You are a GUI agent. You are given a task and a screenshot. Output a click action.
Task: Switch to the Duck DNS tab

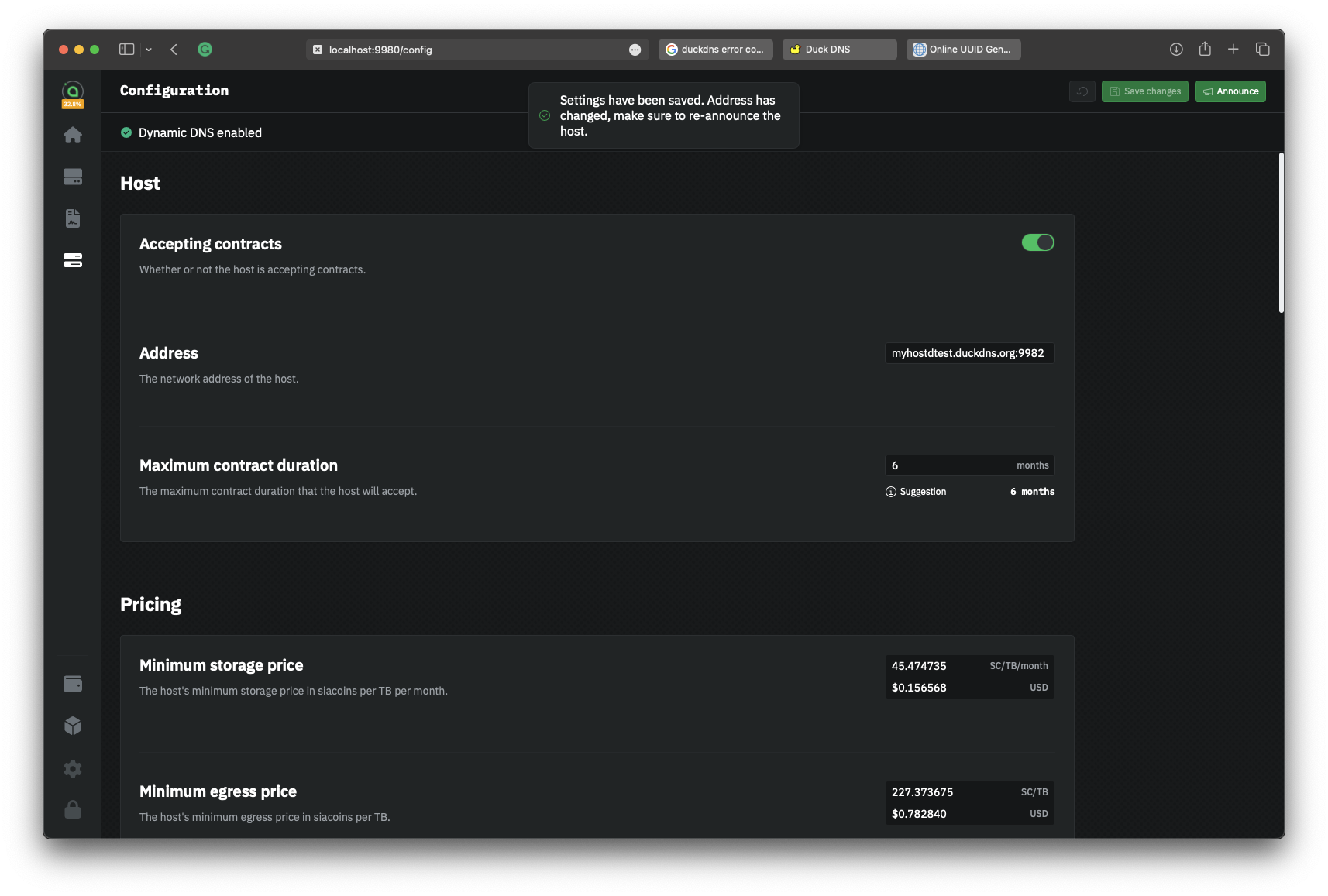point(839,50)
